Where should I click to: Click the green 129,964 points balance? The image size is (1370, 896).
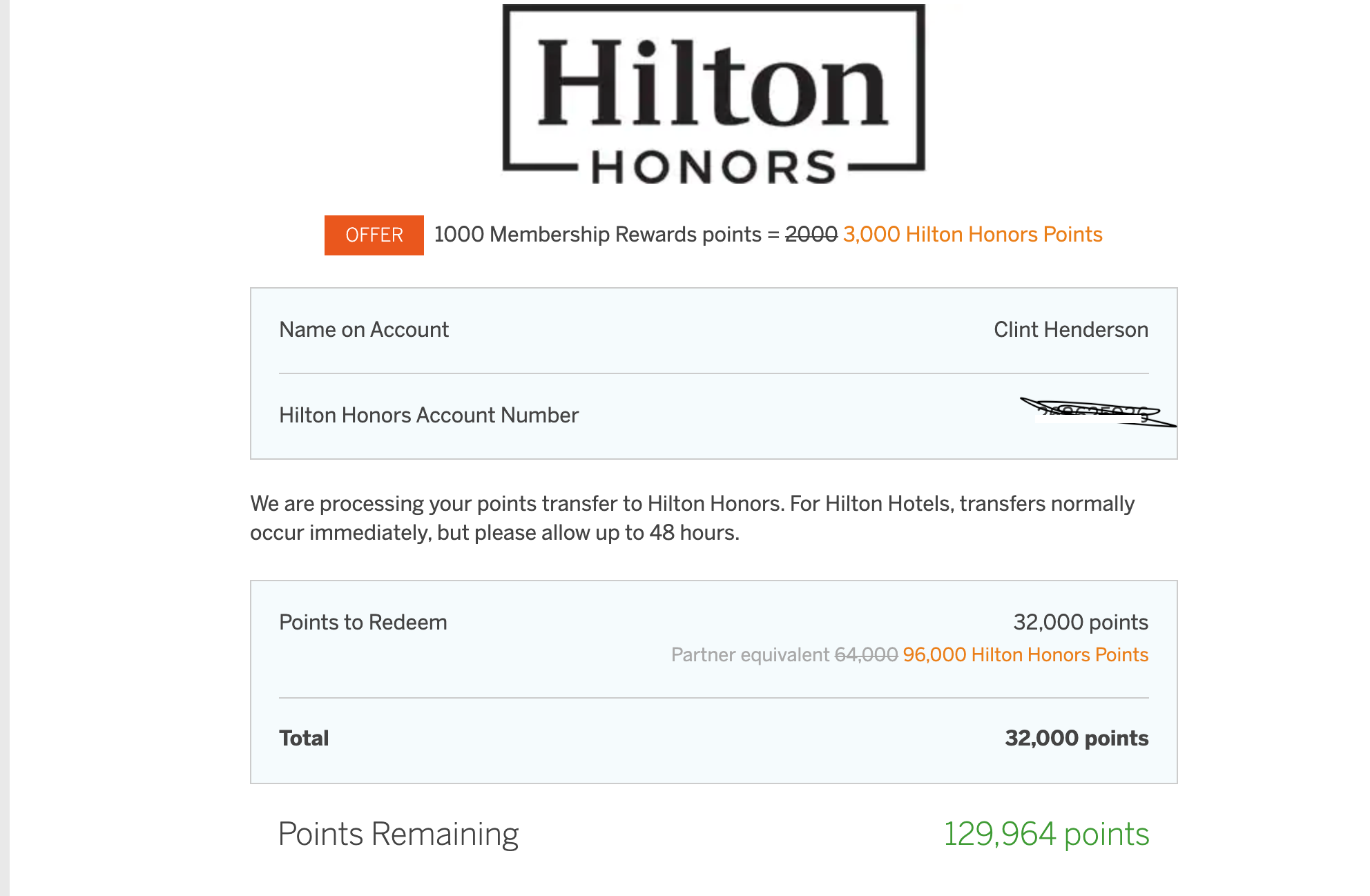[x=1046, y=834]
